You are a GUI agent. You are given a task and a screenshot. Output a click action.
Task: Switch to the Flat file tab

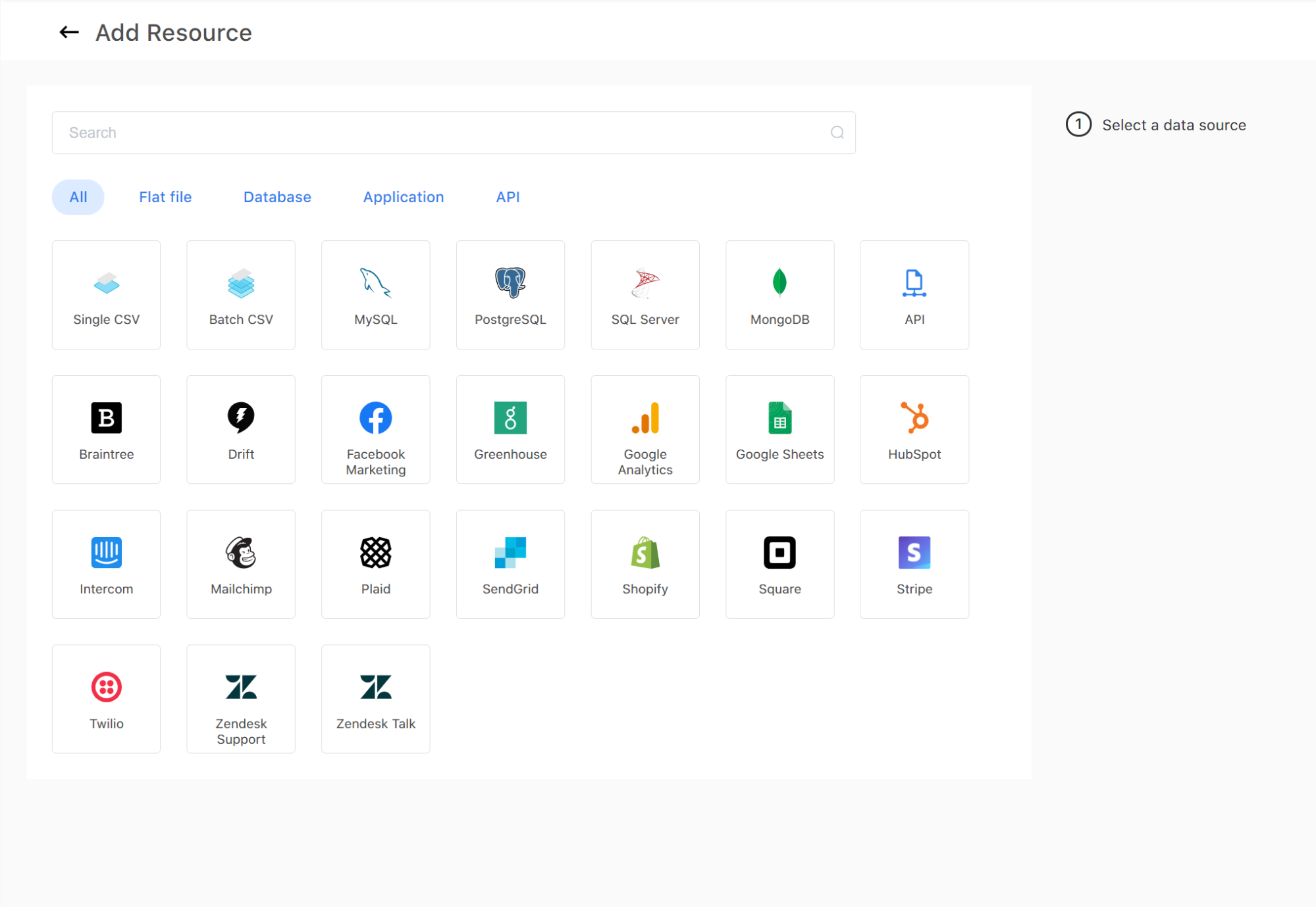click(x=165, y=197)
